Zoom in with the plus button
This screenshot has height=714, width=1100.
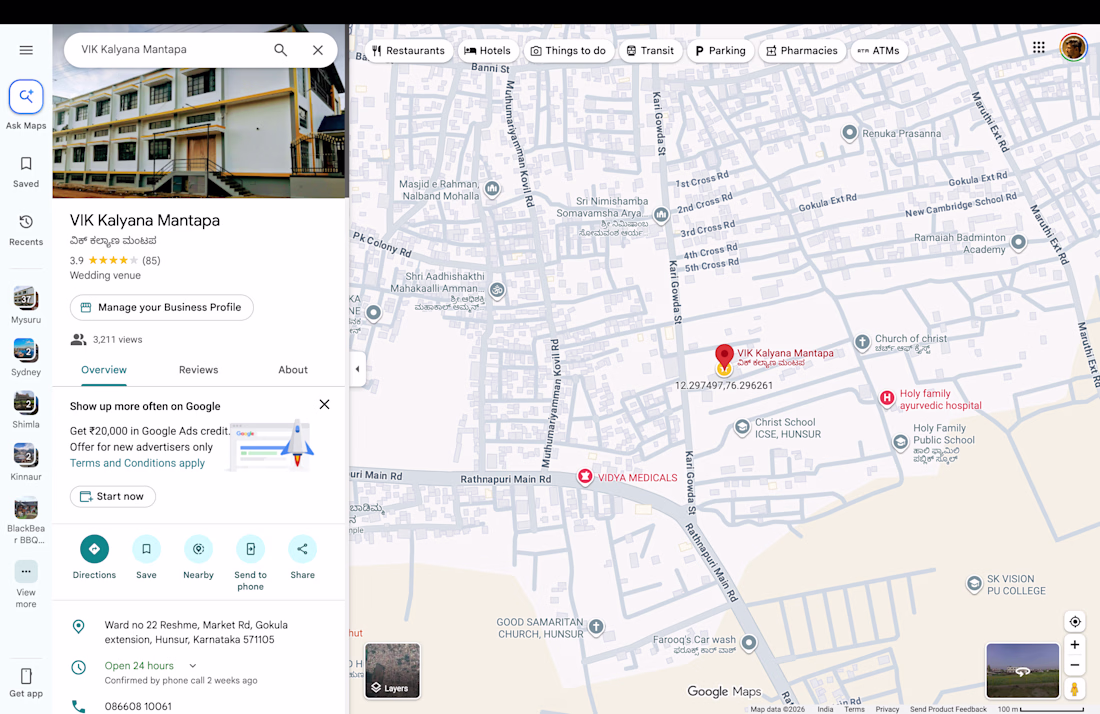[1075, 644]
